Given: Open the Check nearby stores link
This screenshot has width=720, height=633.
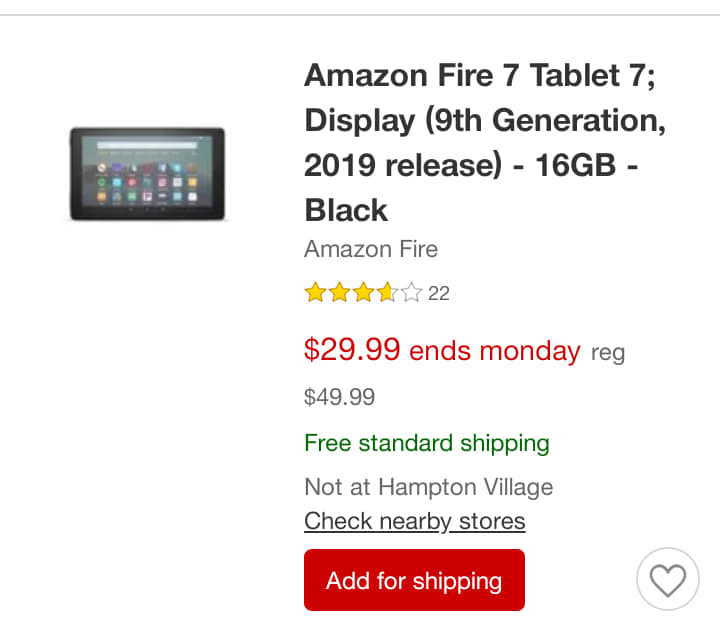Looking at the screenshot, I should point(414,521).
